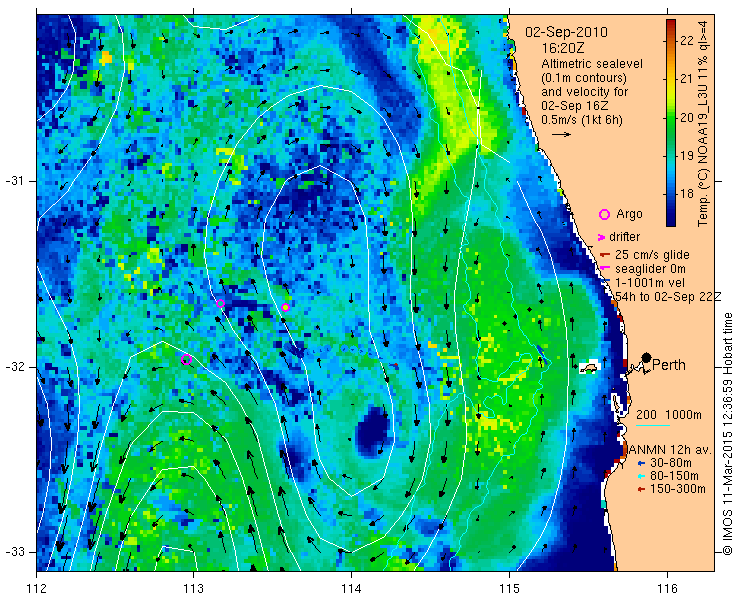
Task: Click the cyan 80-150m ANMN legend arrow
Action: [640, 476]
